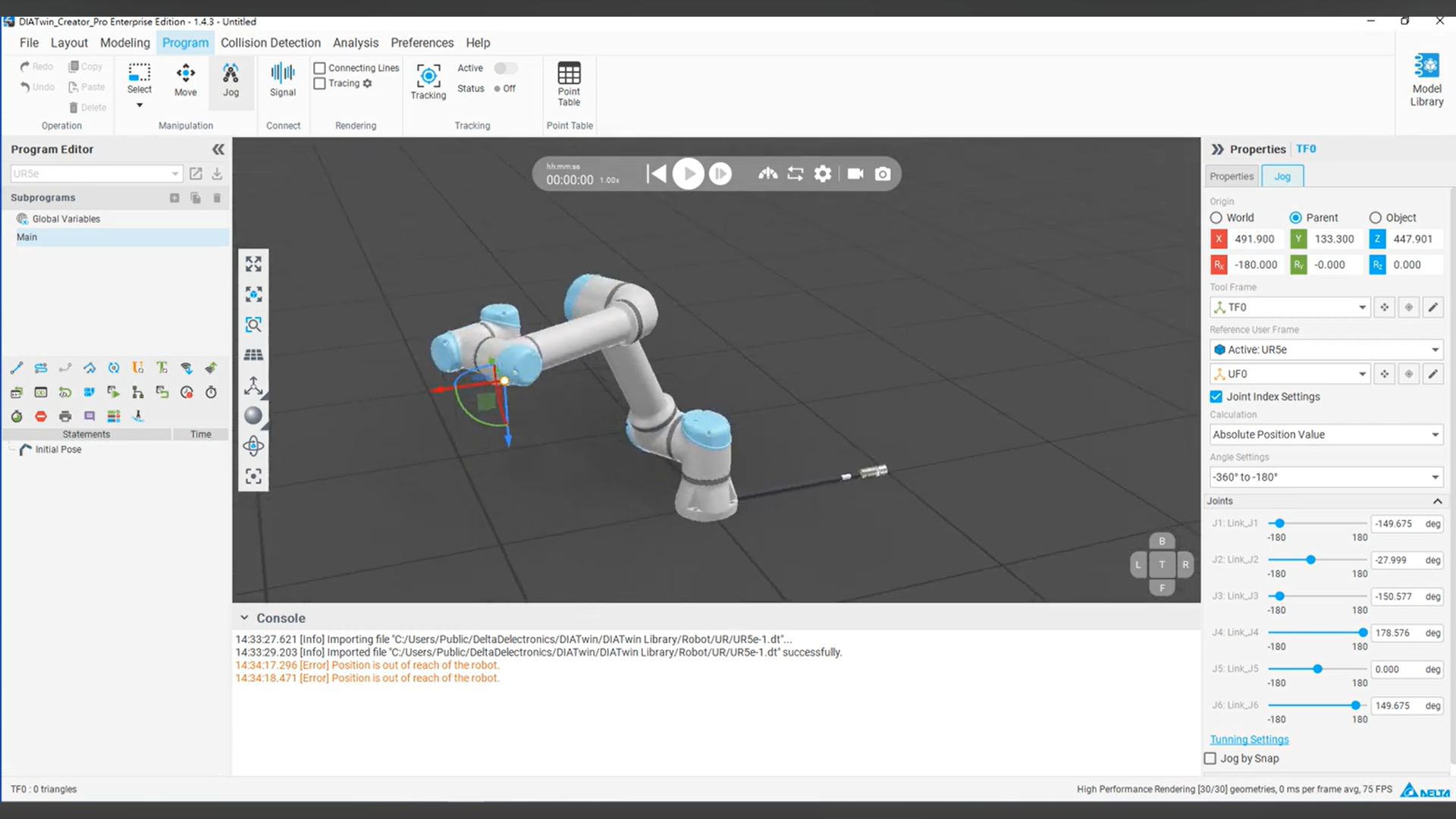This screenshot has height=819, width=1456.
Task: Open the Signal connect tool
Action: [x=283, y=80]
